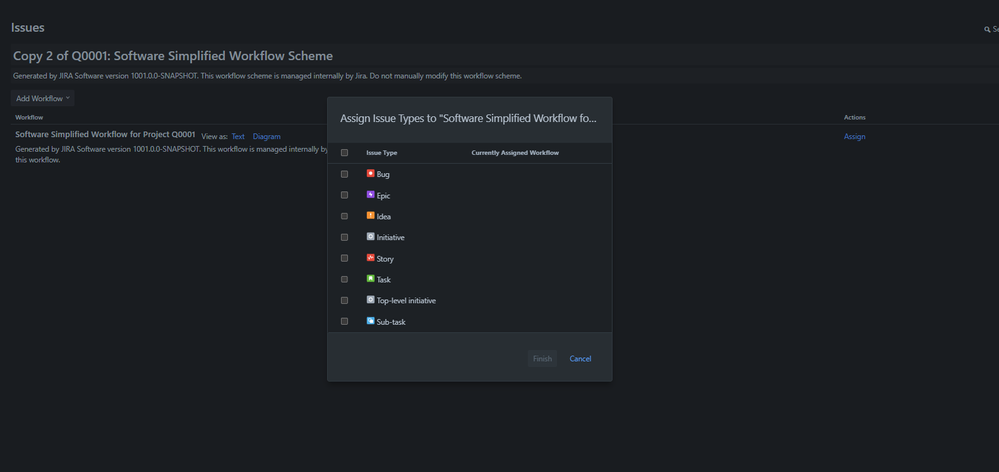Tick the select-all checkbox in header row
999x472 pixels.
coord(344,153)
